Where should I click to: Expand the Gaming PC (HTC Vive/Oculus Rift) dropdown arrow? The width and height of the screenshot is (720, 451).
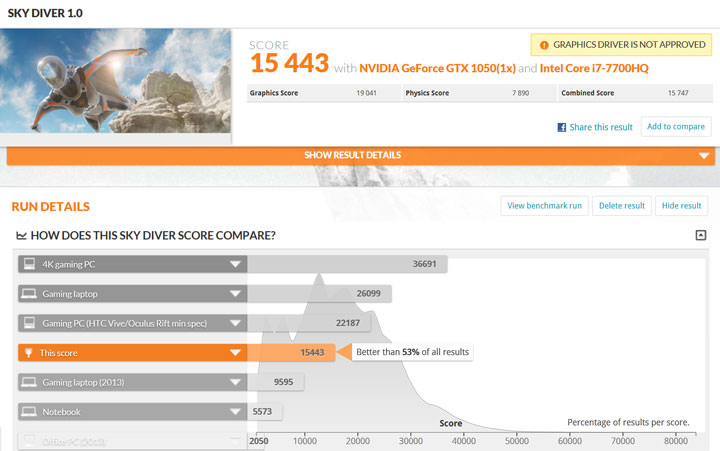(235, 324)
